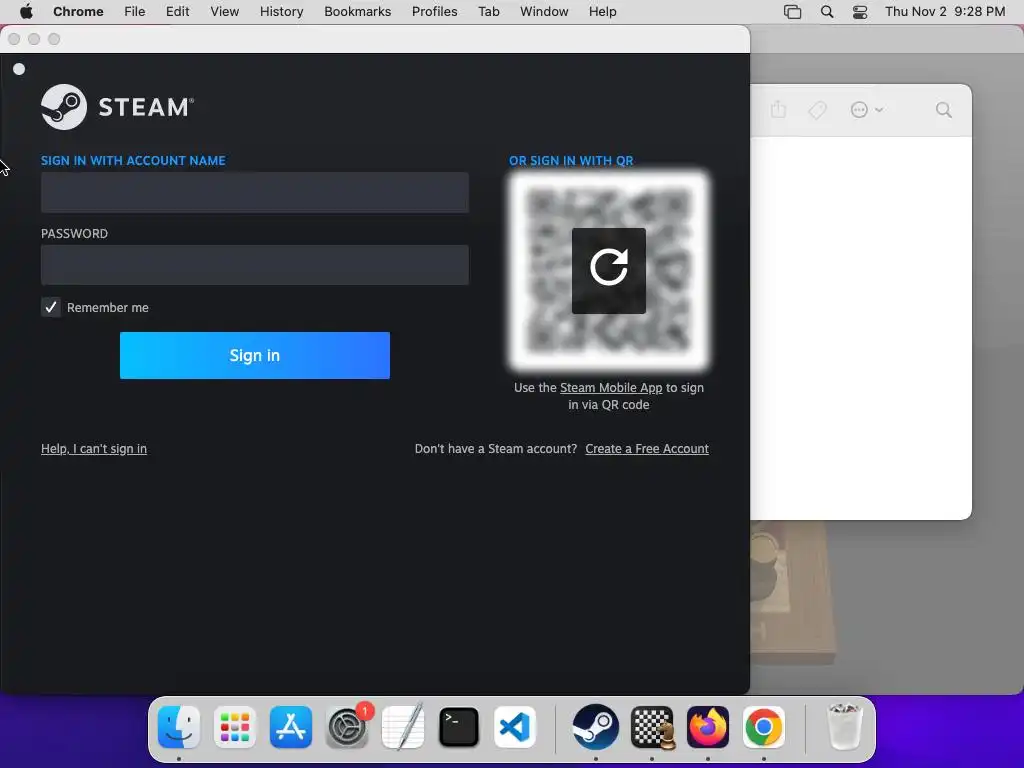Open System Settings from the dock

(x=347, y=727)
